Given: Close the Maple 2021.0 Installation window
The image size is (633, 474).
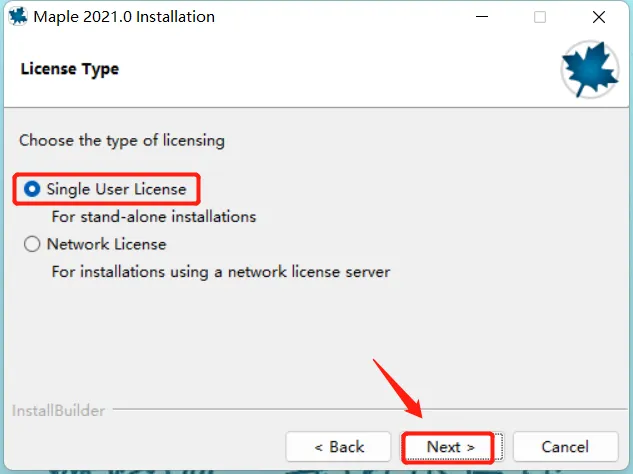Looking at the screenshot, I should click(x=599, y=17).
